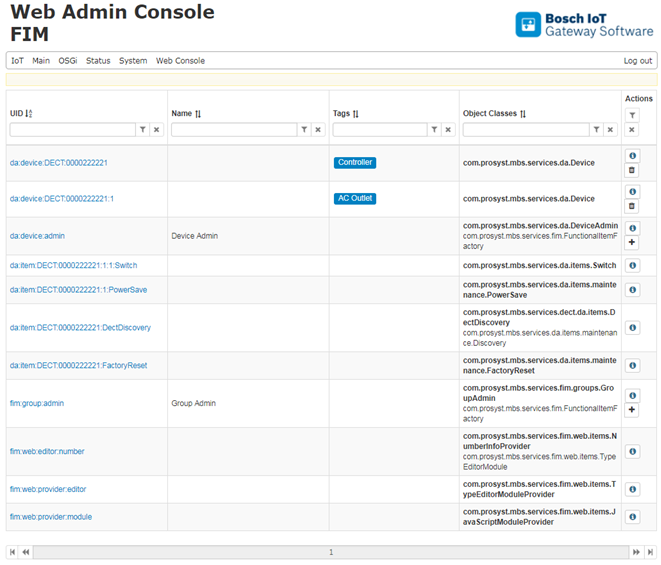Sort table by Object Classes column

coord(522,114)
